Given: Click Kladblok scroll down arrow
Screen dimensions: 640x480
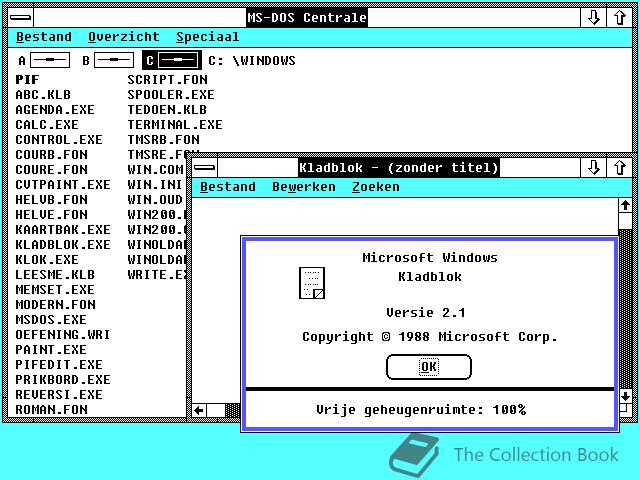Looking at the screenshot, I should coord(625,396).
